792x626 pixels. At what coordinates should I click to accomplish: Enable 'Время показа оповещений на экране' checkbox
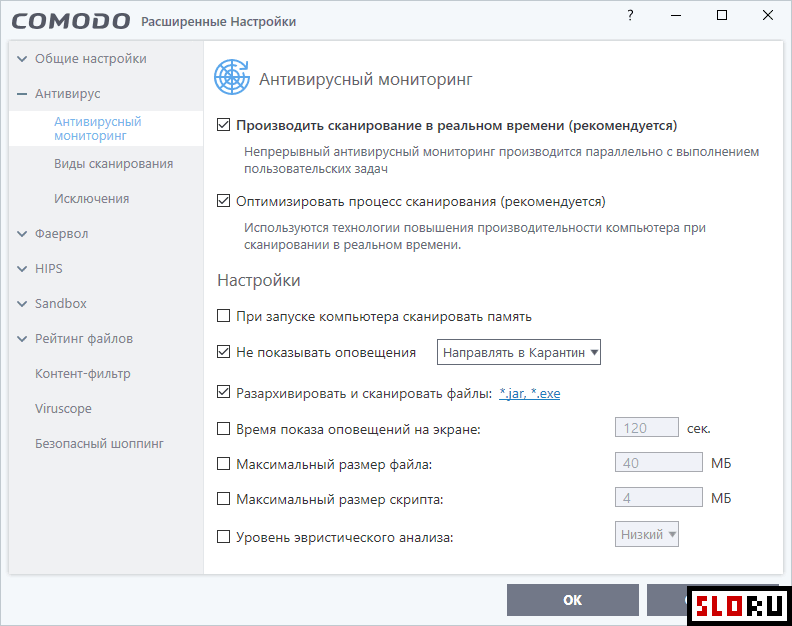[223, 429]
